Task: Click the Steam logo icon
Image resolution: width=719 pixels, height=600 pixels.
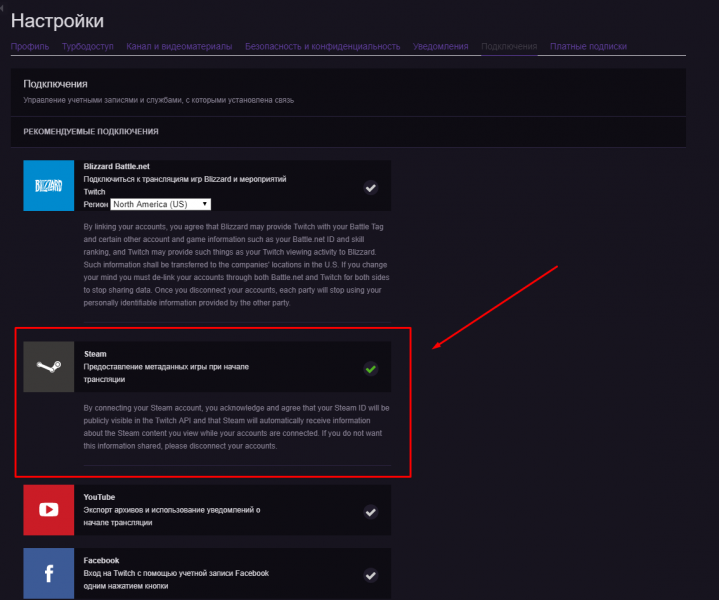Action: coord(49,367)
